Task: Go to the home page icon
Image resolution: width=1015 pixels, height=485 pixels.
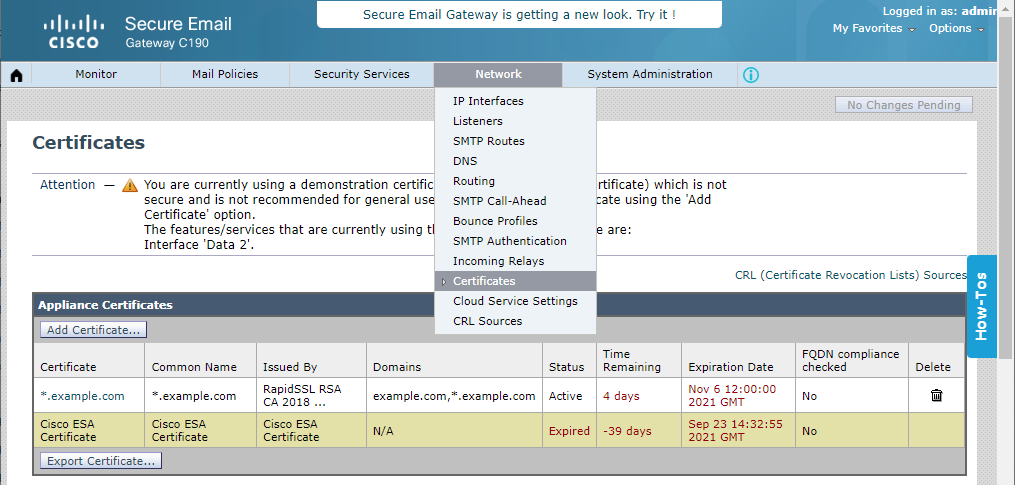Action: (17, 75)
